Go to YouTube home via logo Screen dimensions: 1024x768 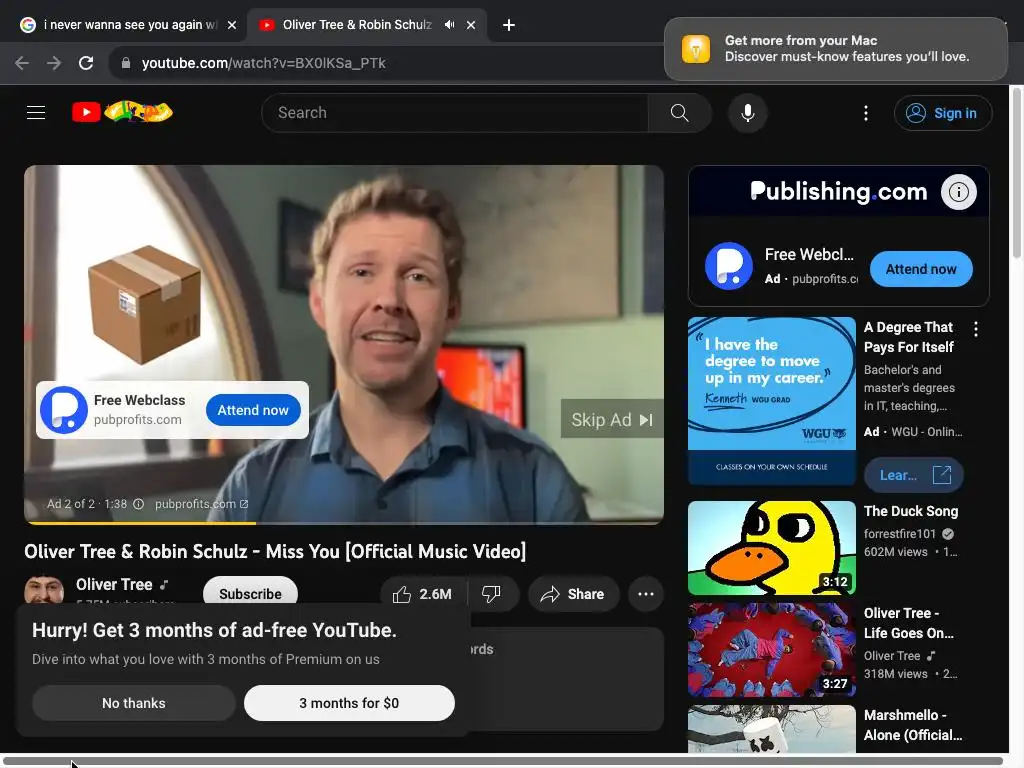pyautogui.click(x=122, y=112)
